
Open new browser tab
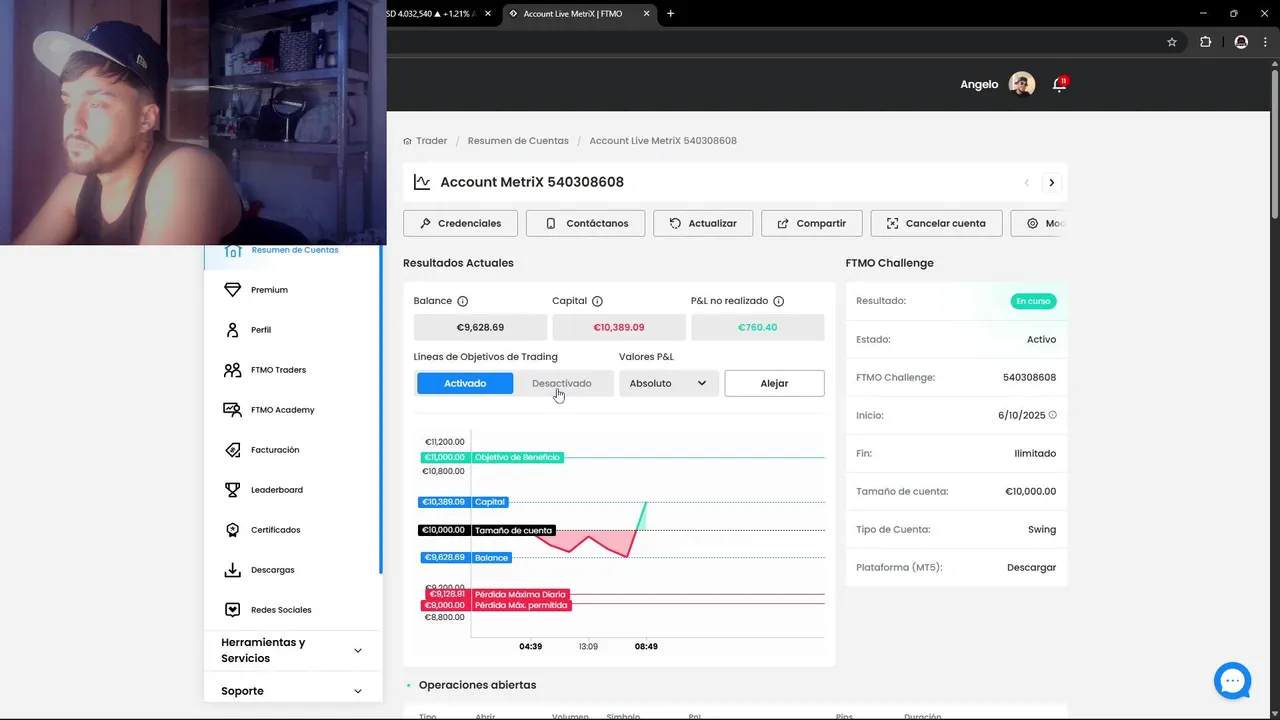[670, 14]
